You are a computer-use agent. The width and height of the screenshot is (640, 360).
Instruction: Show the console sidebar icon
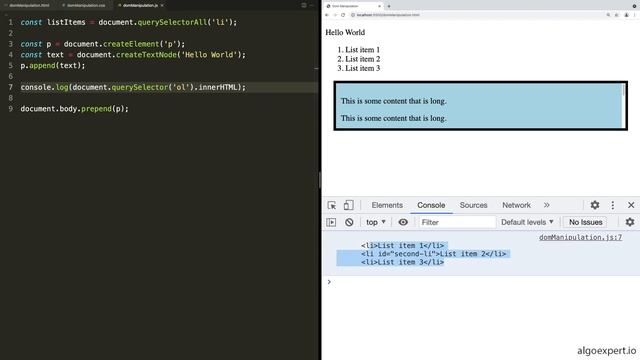tap(331, 222)
